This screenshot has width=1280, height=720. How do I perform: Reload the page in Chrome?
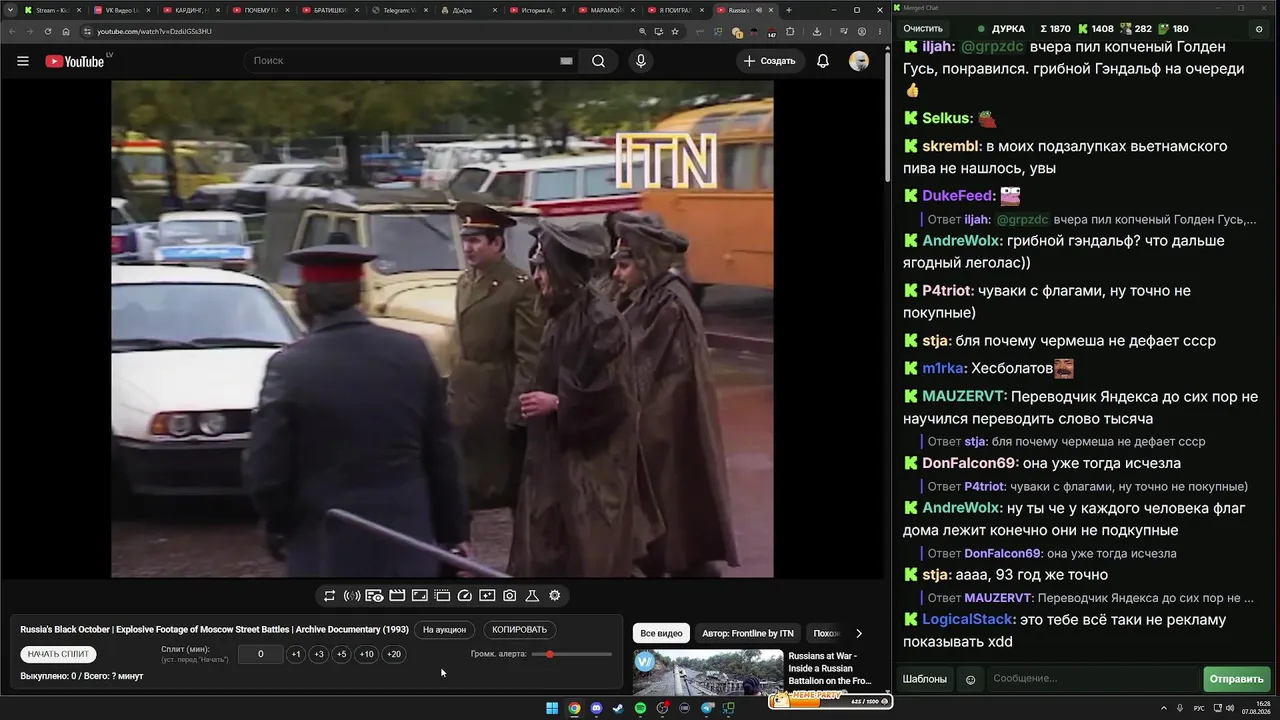[47, 31]
